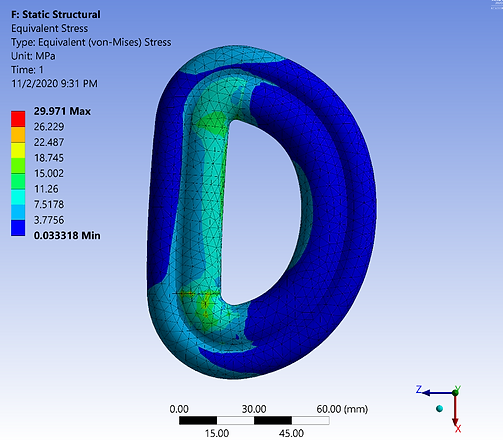The image size is (503, 440).
Task: Click the yellow legend color band
Action: (x=18, y=150)
